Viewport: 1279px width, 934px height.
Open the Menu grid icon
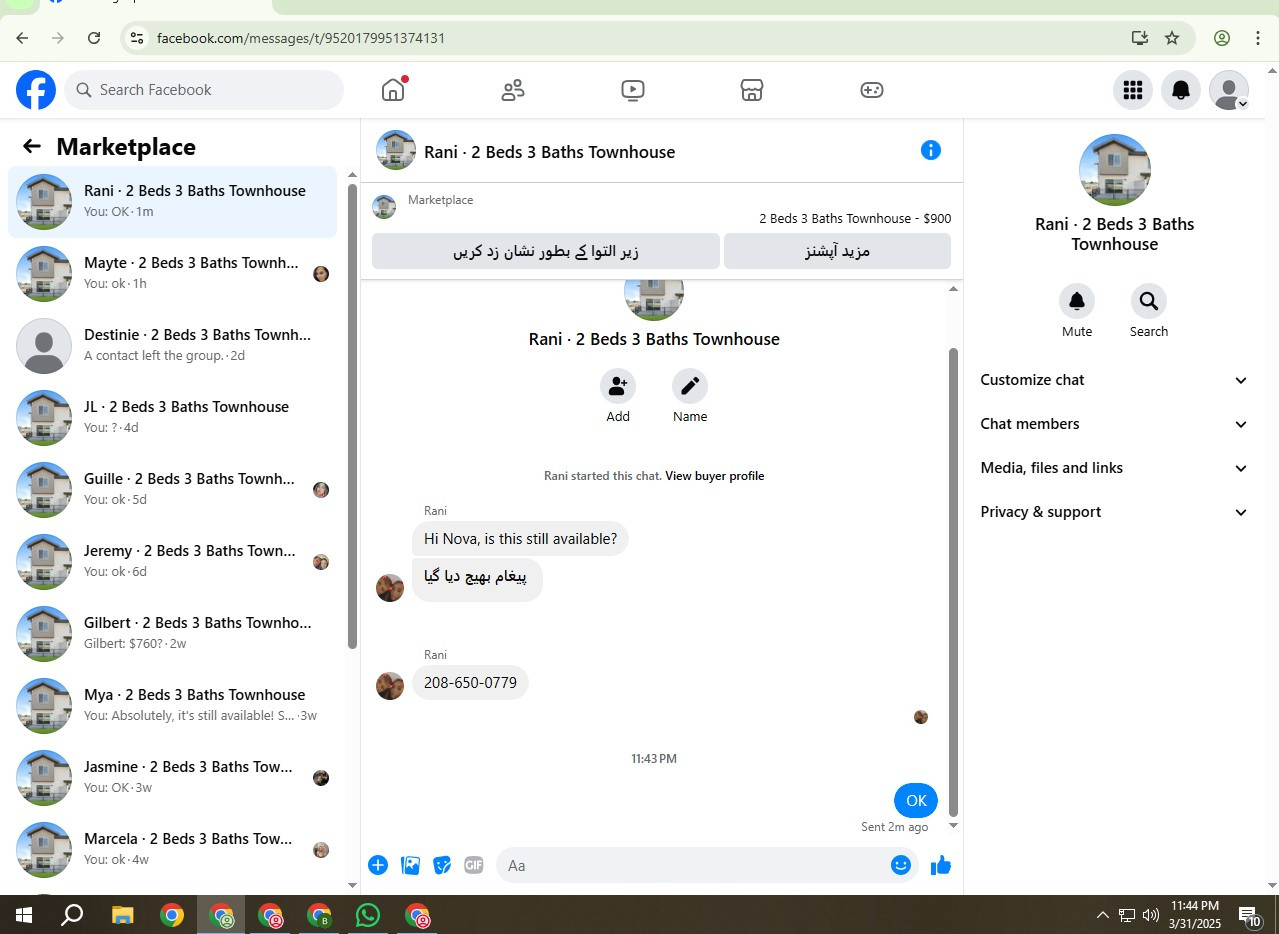pyautogui.click(x=1133, y=90)
